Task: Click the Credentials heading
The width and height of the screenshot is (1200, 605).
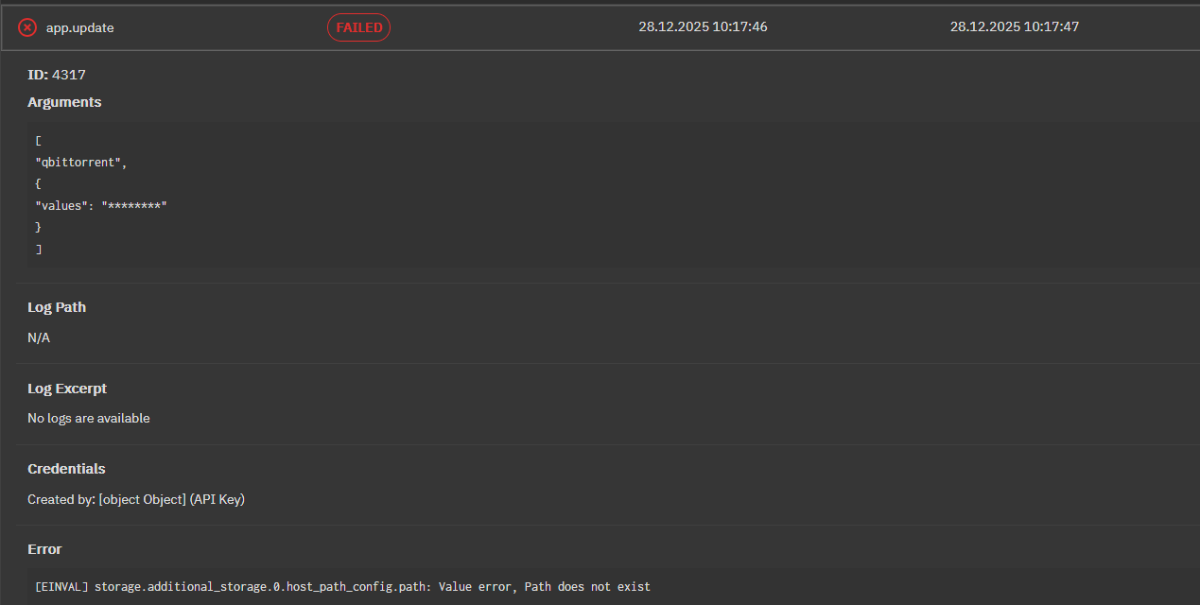Action: [x=66, y=469]
